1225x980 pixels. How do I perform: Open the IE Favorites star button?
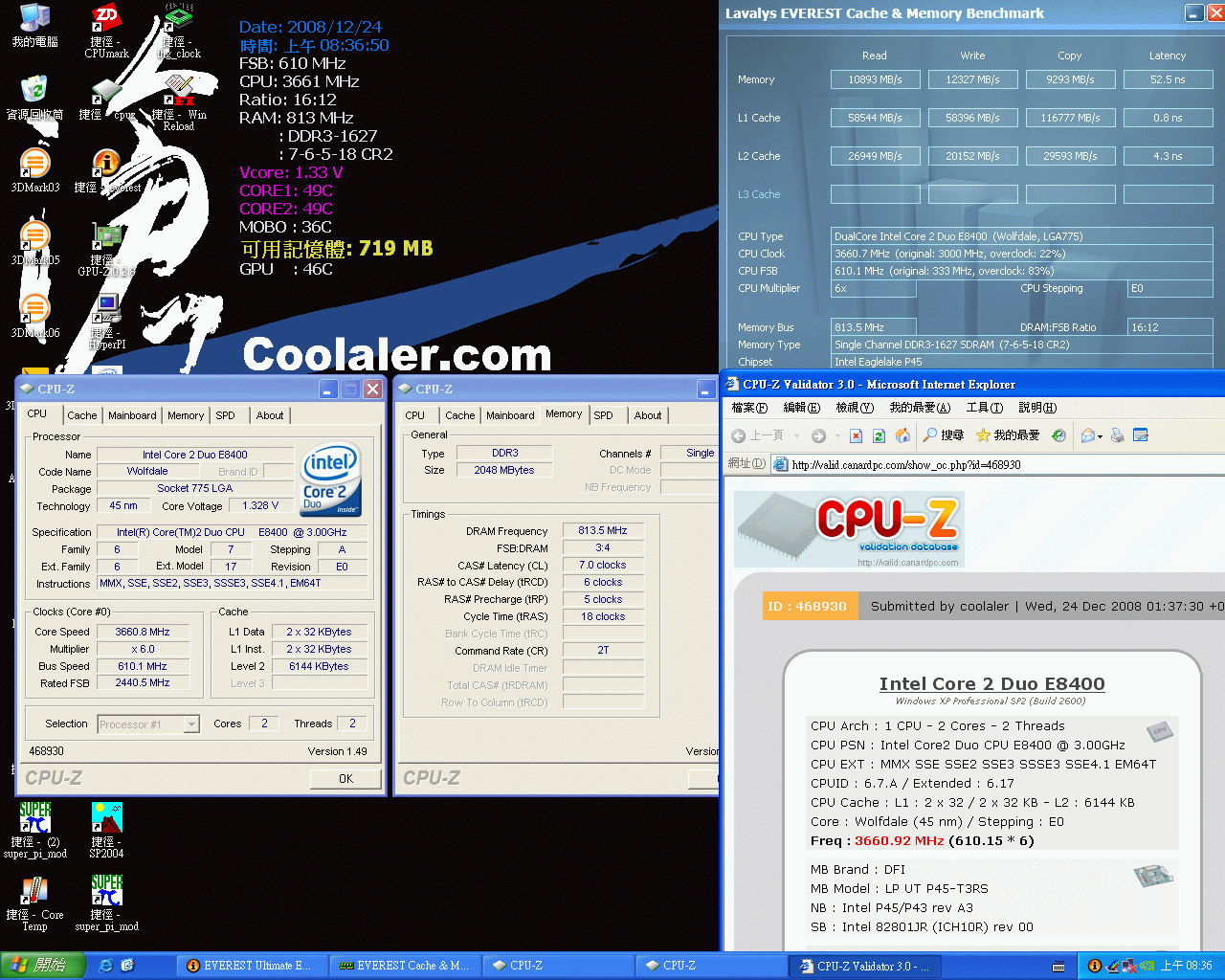click(x=1007, y=435)
